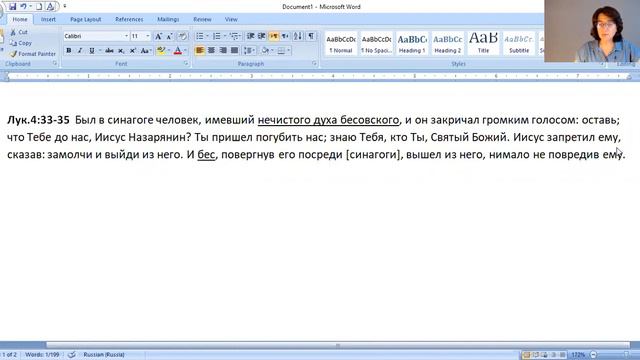640x360 pixels.
Task: Open the word count from status bar
Action: tap(42, 355)
